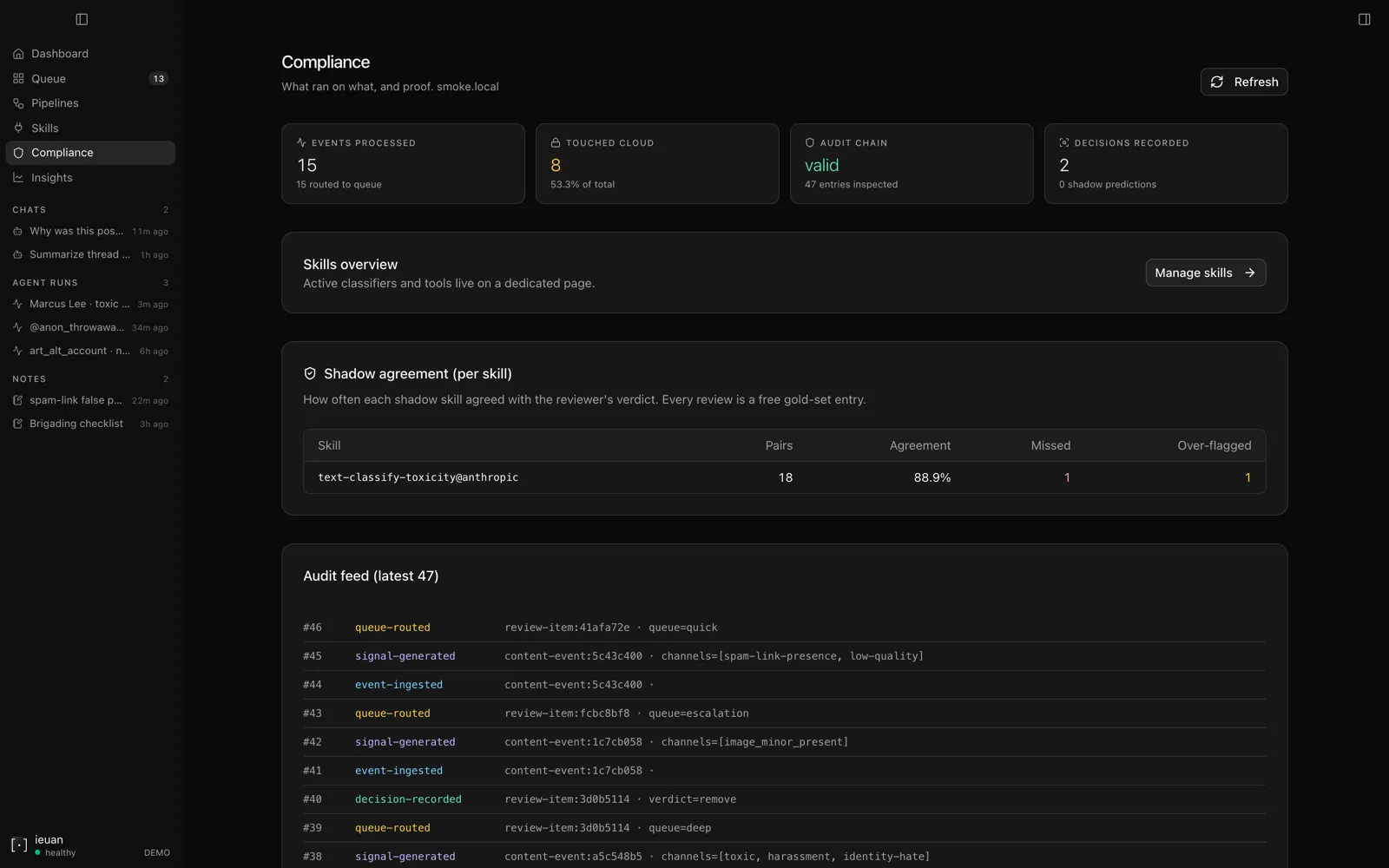The height and width of the screenshot is (868, 1389).
Task: Toggle the right side panel icon
Action: (1364, 19)
